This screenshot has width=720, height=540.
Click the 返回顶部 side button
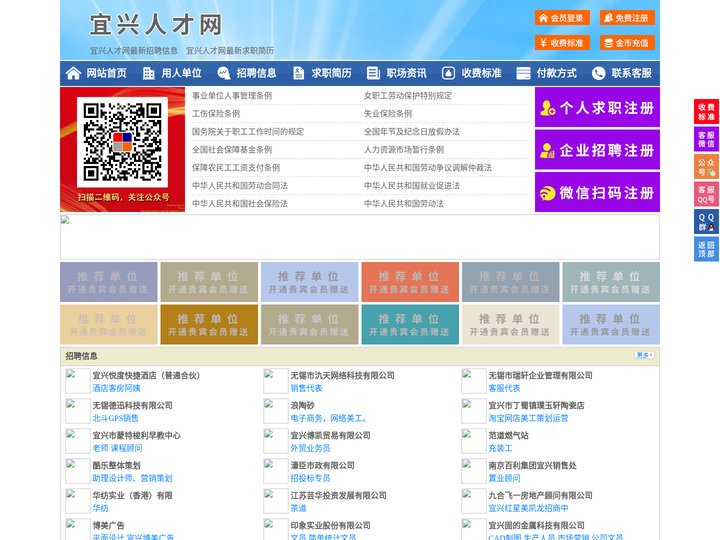click(706, 249)
